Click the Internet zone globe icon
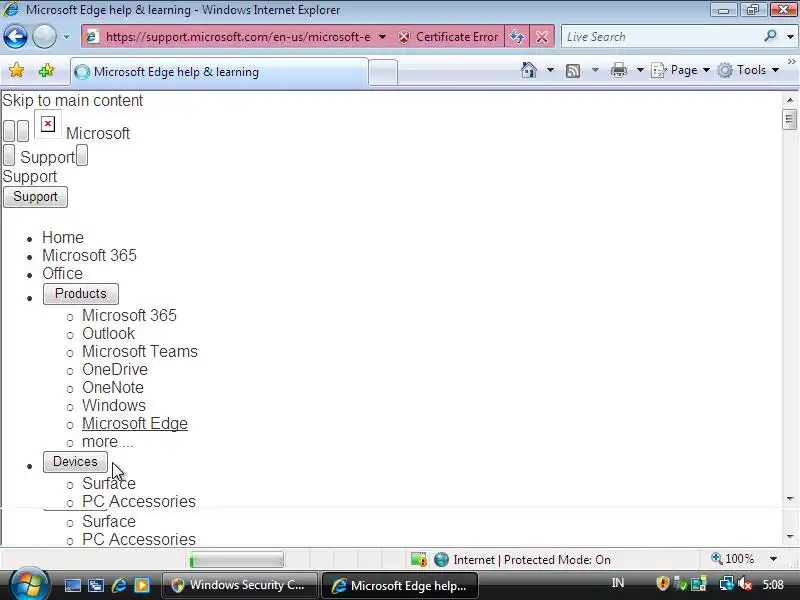800x600 pixels. [441, 560]
